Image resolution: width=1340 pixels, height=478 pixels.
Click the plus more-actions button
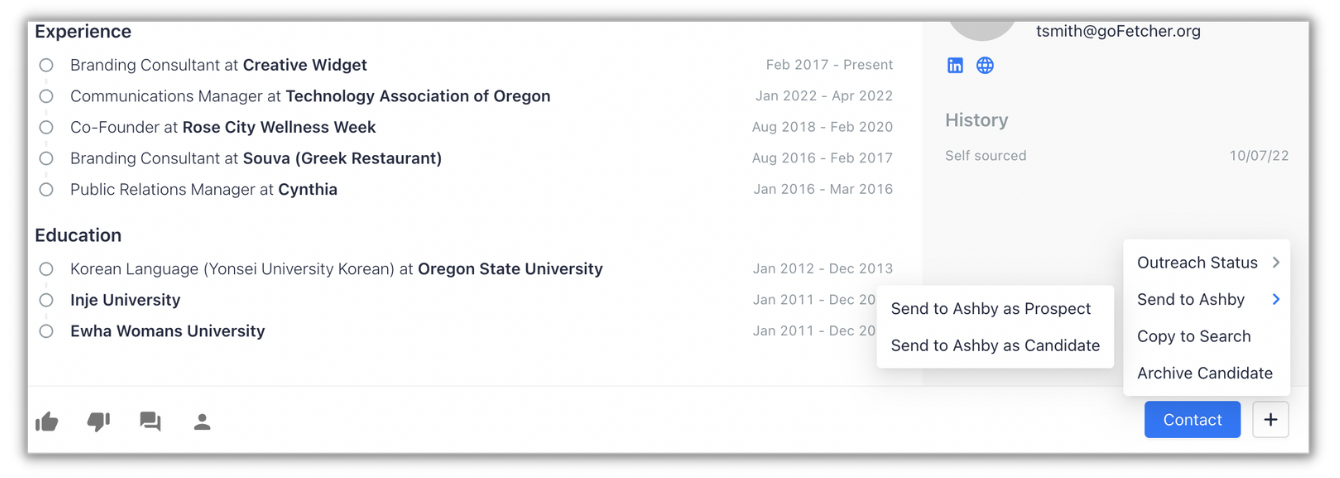[x=1270, y=420]
